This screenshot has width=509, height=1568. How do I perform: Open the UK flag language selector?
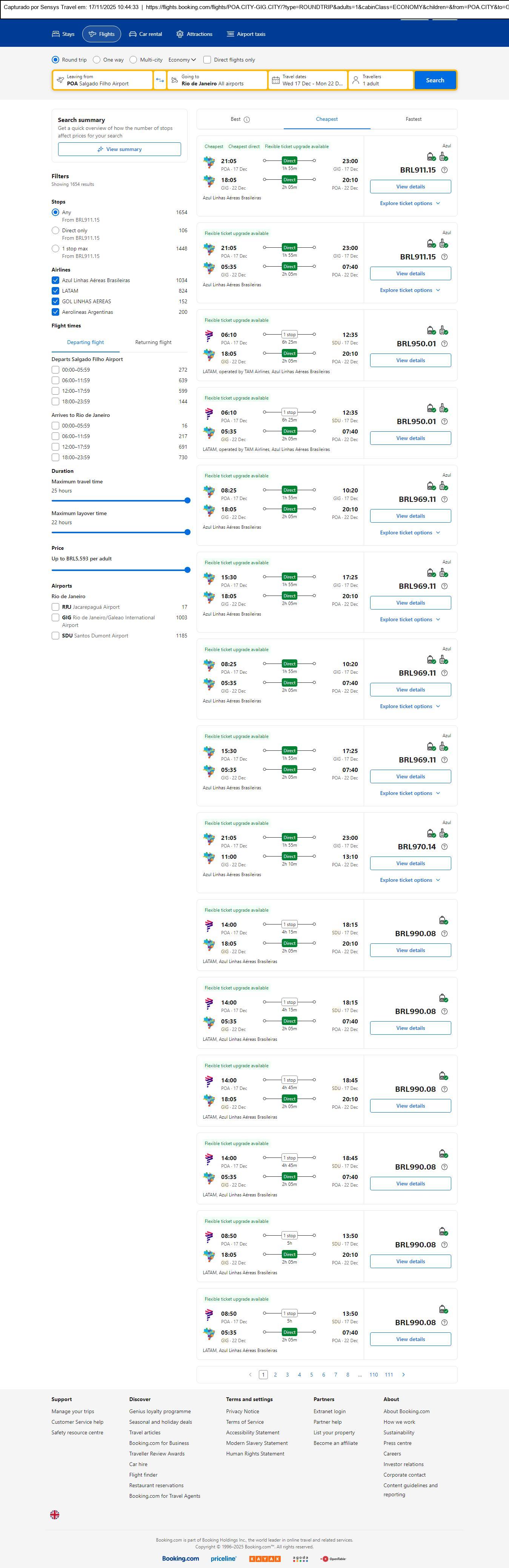(55, 1514)
